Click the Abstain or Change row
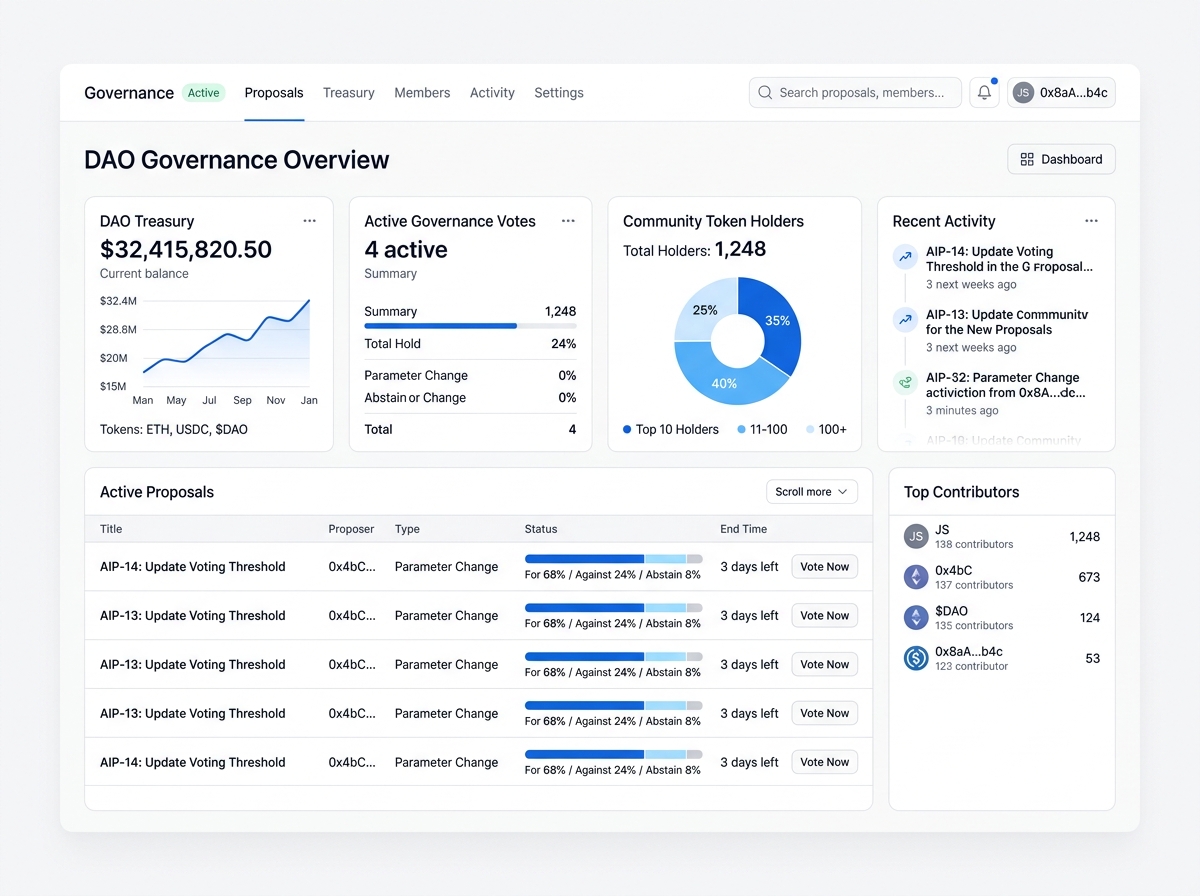Image resolution: width=1200 pixels, height=896 pixels. click(470, 398)
